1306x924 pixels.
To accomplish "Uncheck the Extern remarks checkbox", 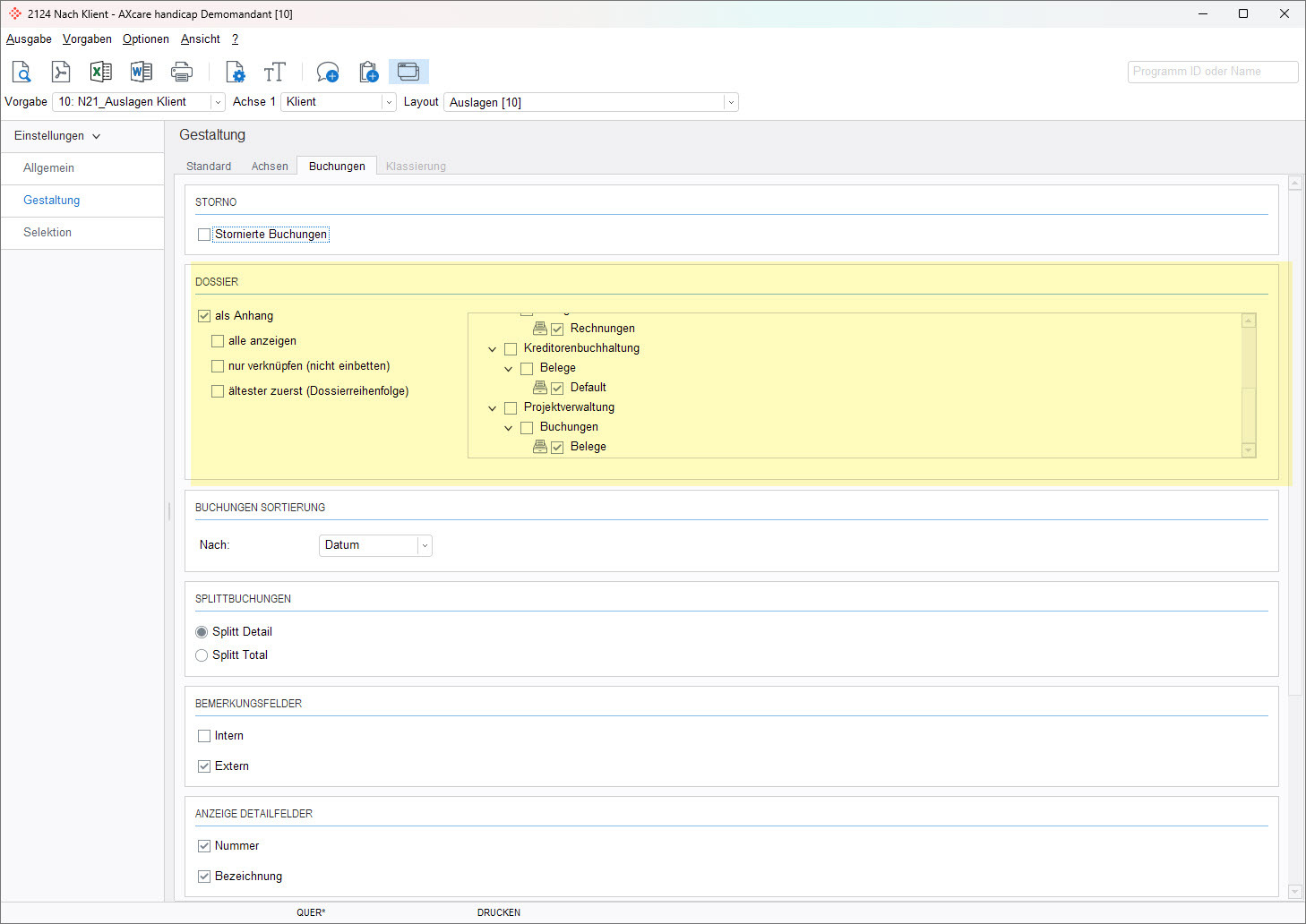I will pyautogui.click(x=204, y=766).
